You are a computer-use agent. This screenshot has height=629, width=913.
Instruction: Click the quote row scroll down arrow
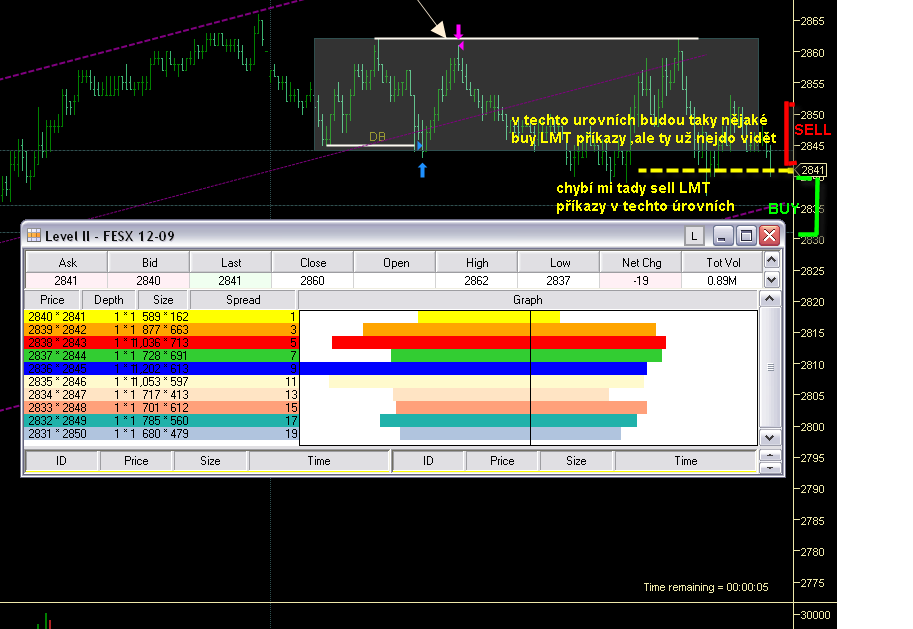point(772,280)
